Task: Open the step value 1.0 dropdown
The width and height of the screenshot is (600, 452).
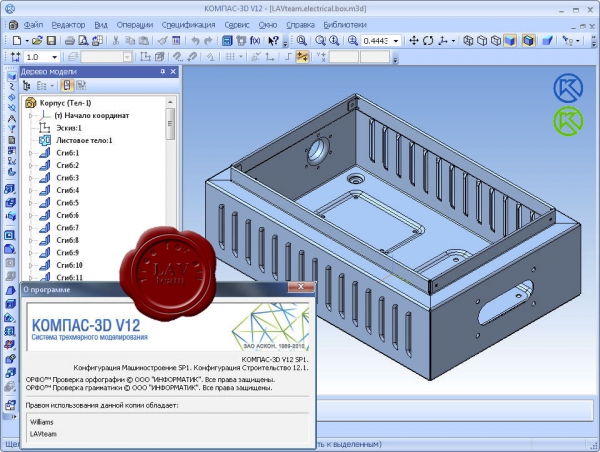Action: [x=54, y=57]
